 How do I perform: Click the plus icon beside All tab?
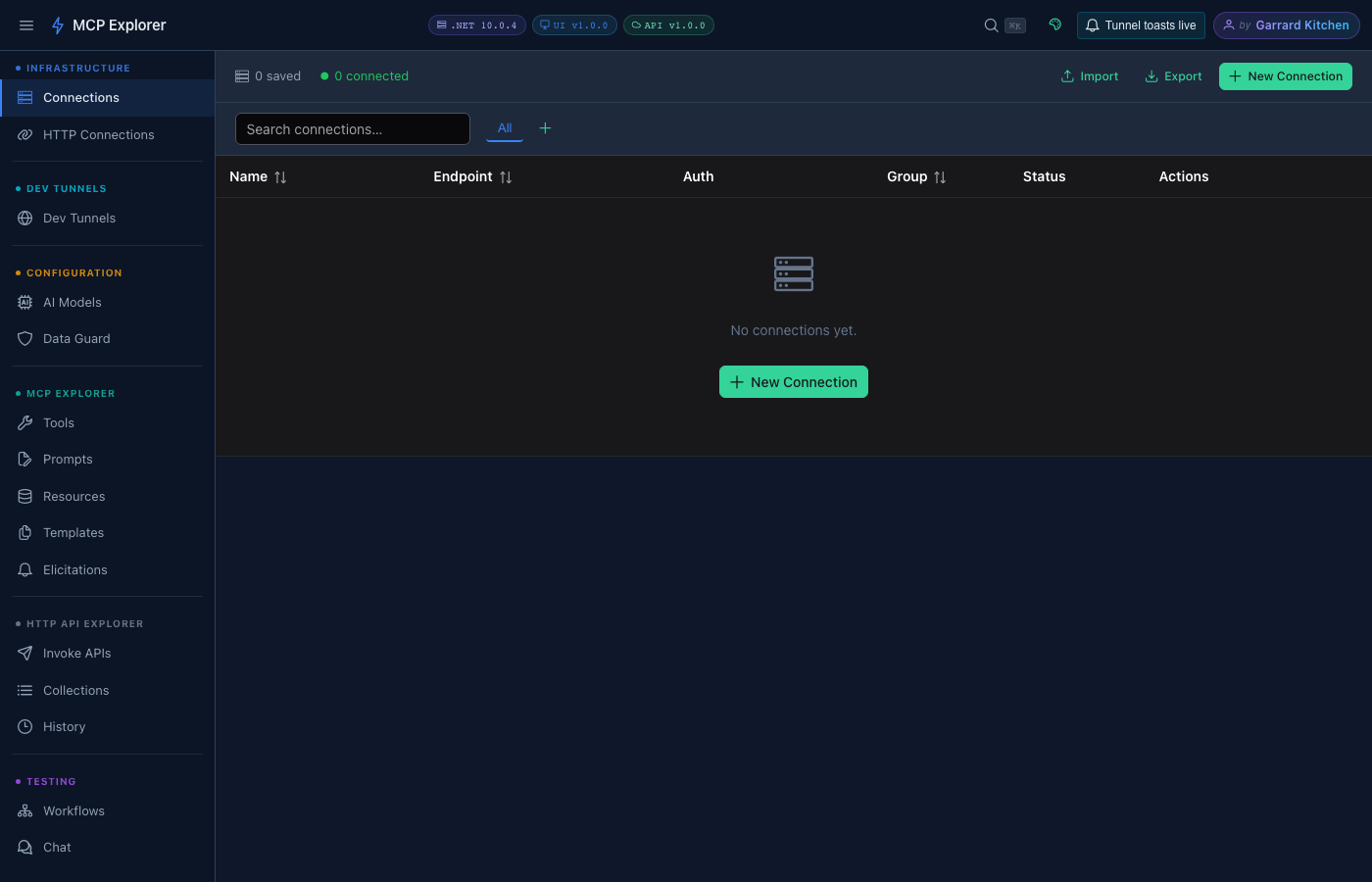click(x=545, y=128)
